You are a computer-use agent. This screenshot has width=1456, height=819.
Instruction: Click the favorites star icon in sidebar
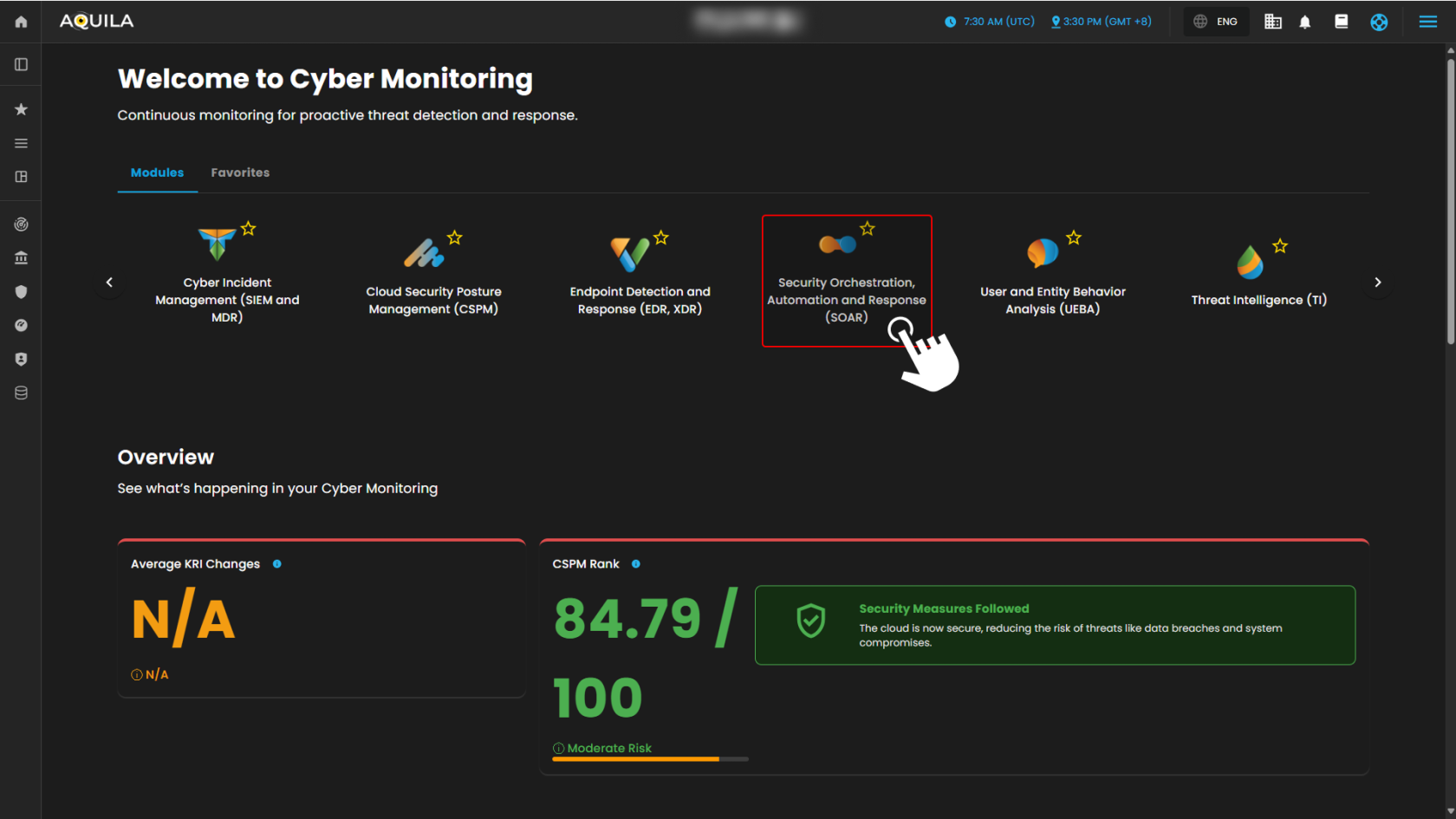point(21,109)
